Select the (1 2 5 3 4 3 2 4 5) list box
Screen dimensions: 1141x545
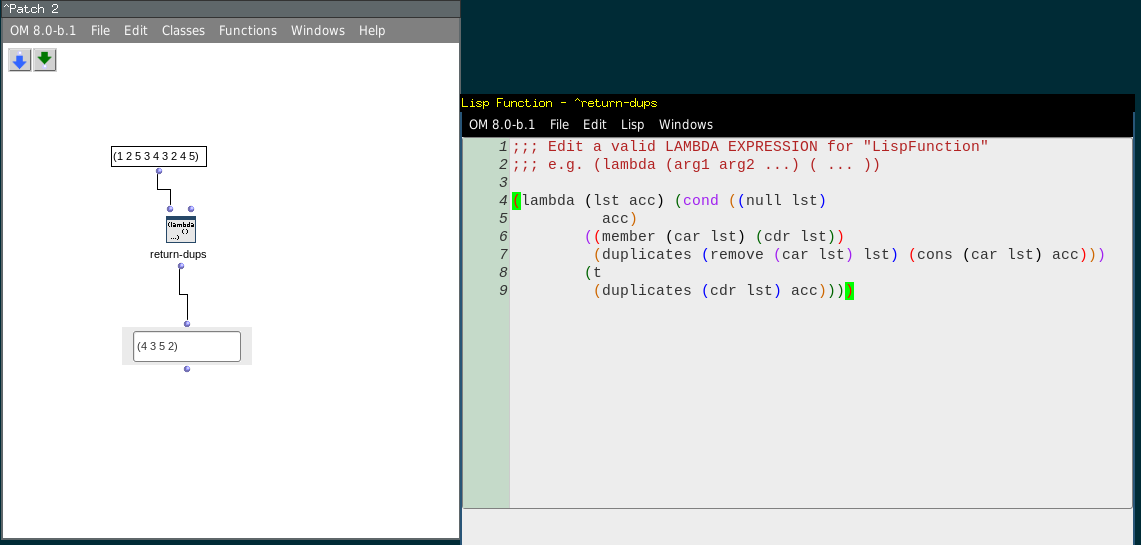(158, 156)
